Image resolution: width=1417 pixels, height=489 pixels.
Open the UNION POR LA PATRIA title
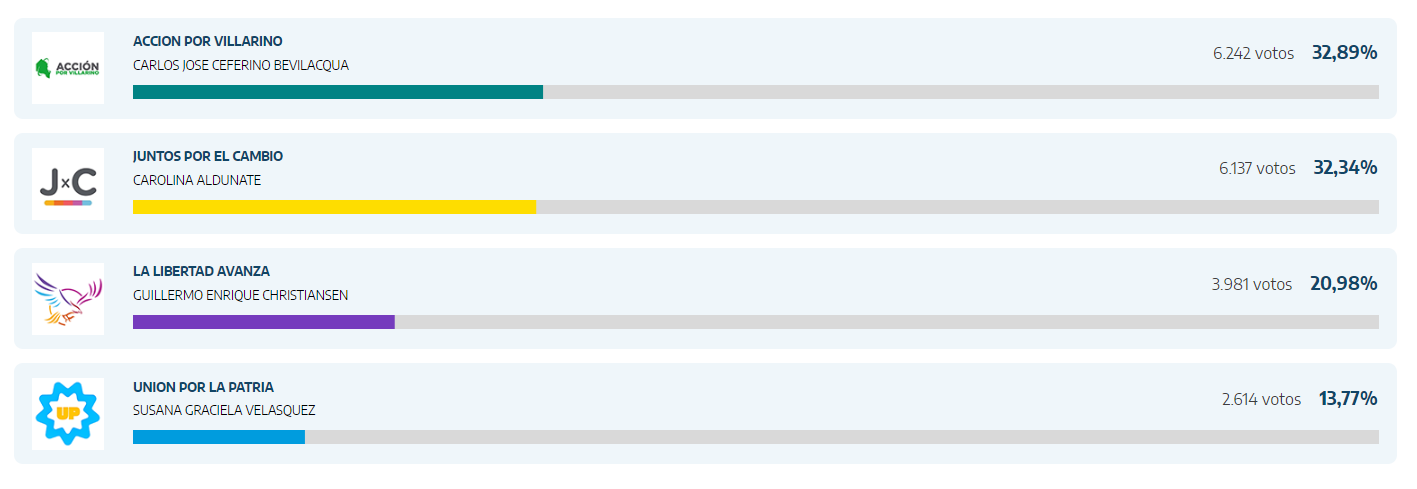pyautogui.click(x=203, y=387)
